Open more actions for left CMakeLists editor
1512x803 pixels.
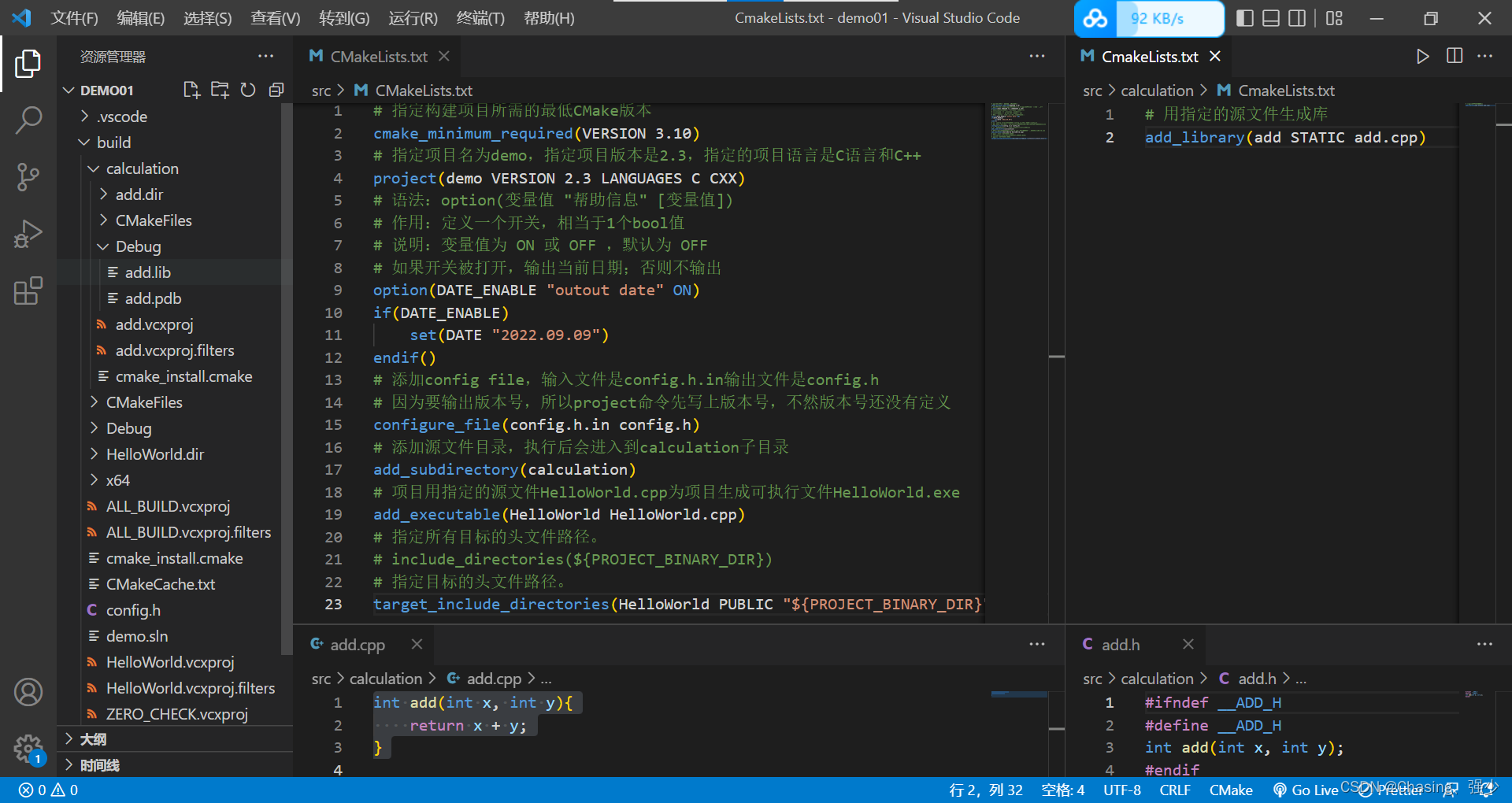[x=1037, y=56]
